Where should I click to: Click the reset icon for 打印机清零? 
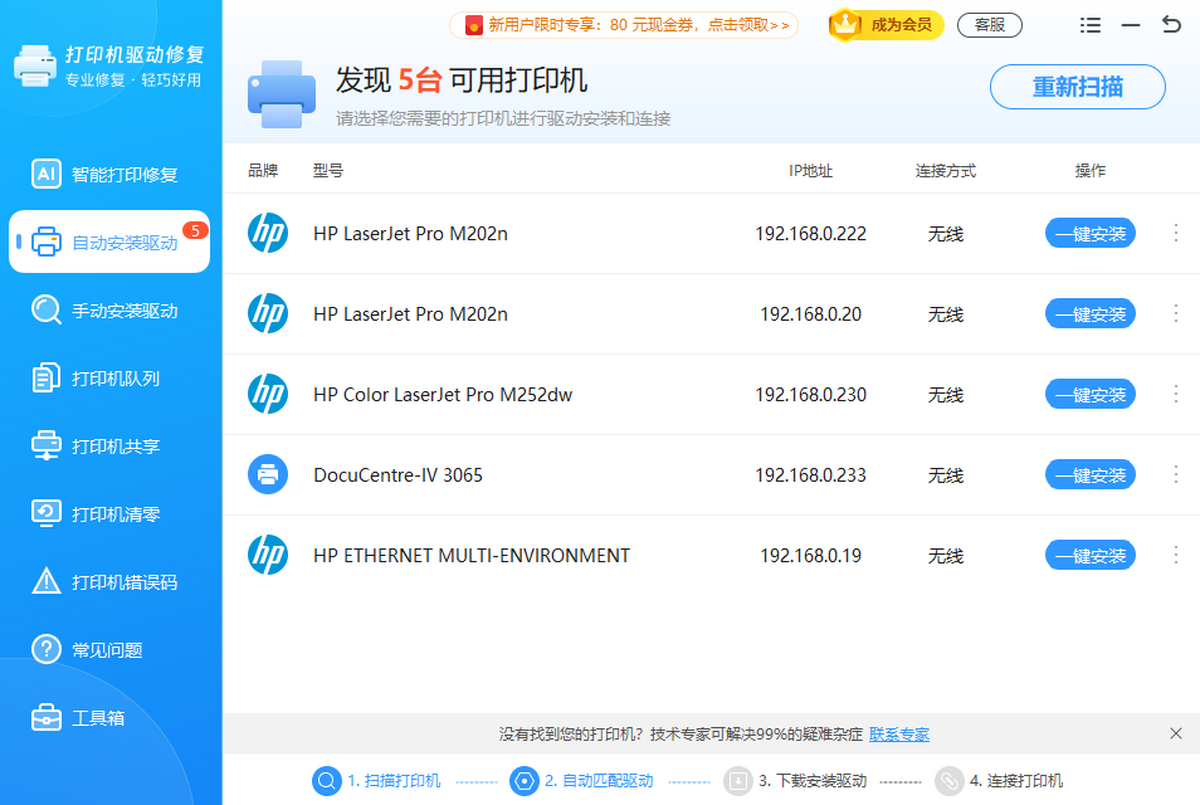pos(46,514)
